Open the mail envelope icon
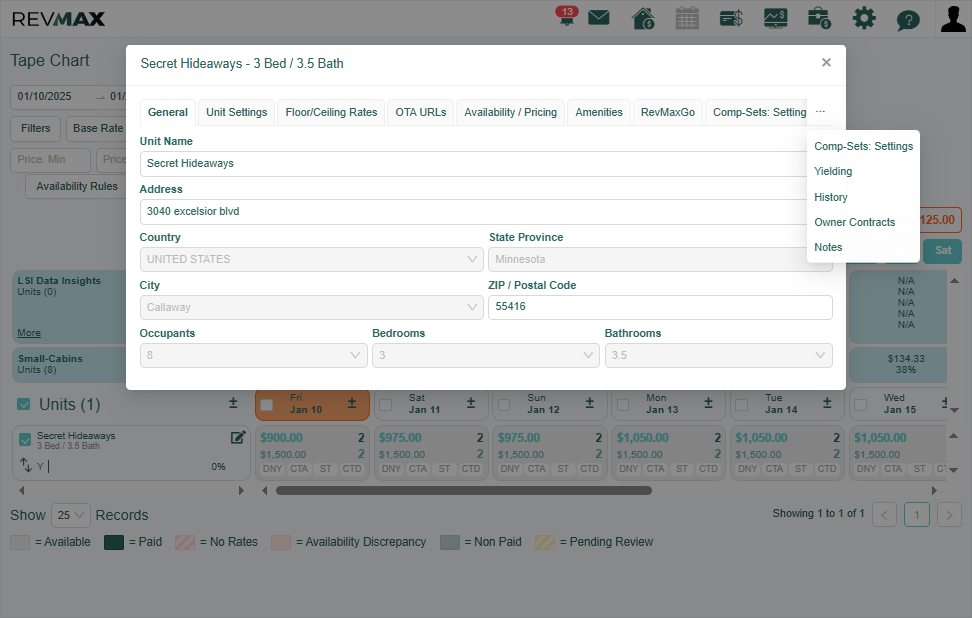 click(598, 18)
